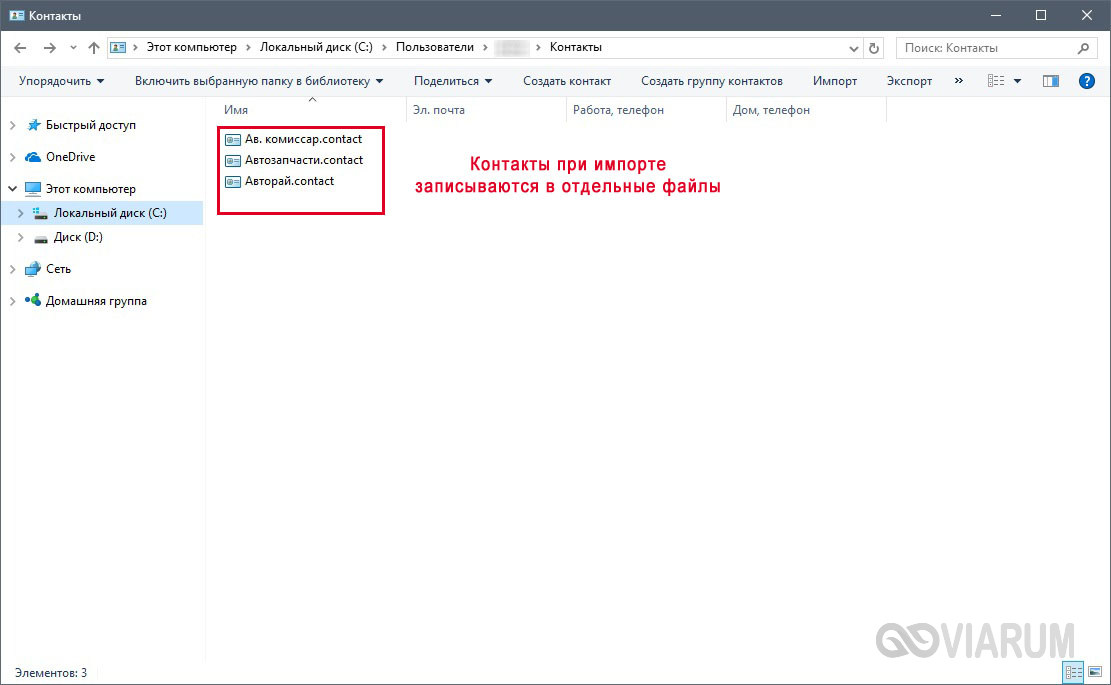
Task: Refresh the Contacts folder view
Action: pyautogui.click(x=875, y=48)
